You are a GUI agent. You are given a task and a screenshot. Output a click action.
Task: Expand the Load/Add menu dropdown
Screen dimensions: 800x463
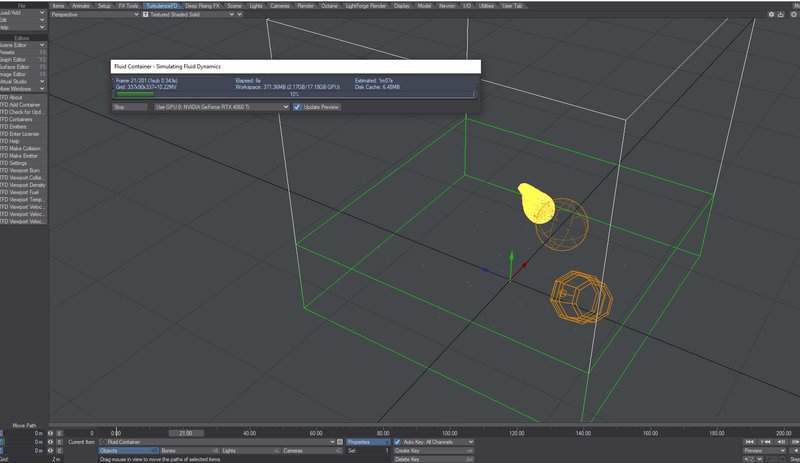23,13
